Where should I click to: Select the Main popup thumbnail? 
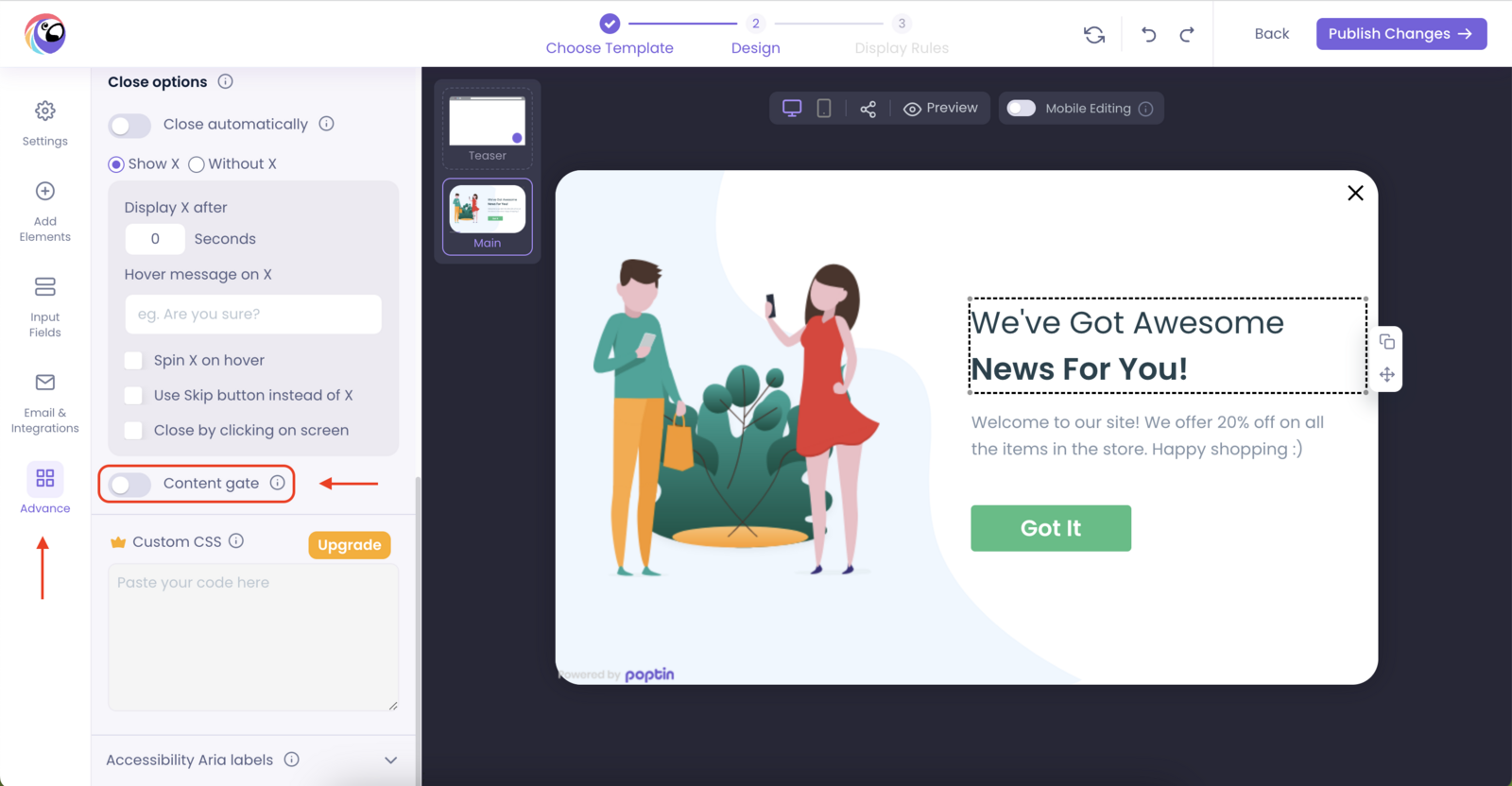(x=488, y=217)
